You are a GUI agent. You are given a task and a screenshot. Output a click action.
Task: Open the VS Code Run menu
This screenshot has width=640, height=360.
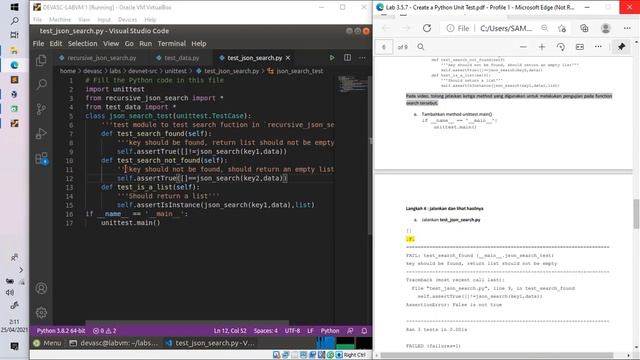[x=145, y=44]
